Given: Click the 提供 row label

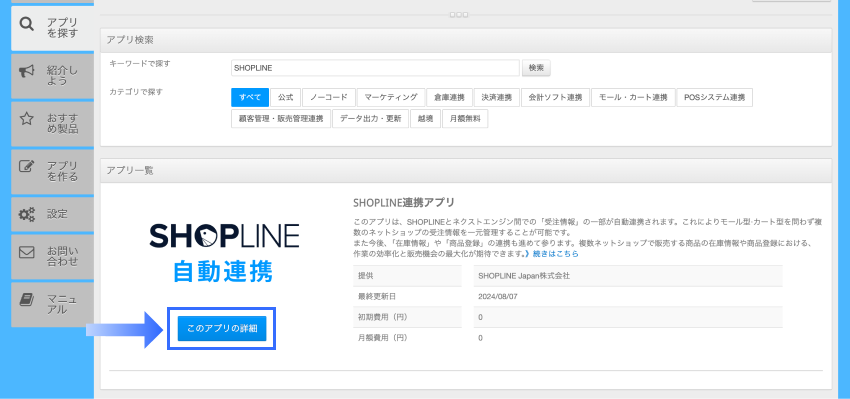Looking at the screenshot, I should [x=365, y=275].
